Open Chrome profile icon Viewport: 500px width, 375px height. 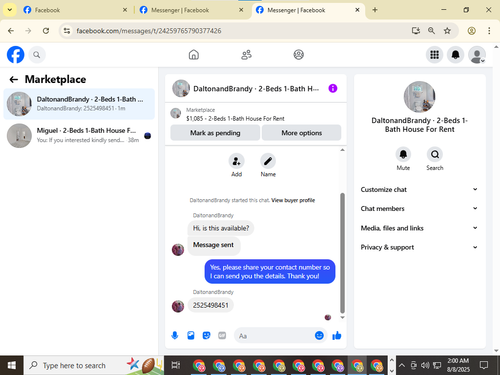471,31
